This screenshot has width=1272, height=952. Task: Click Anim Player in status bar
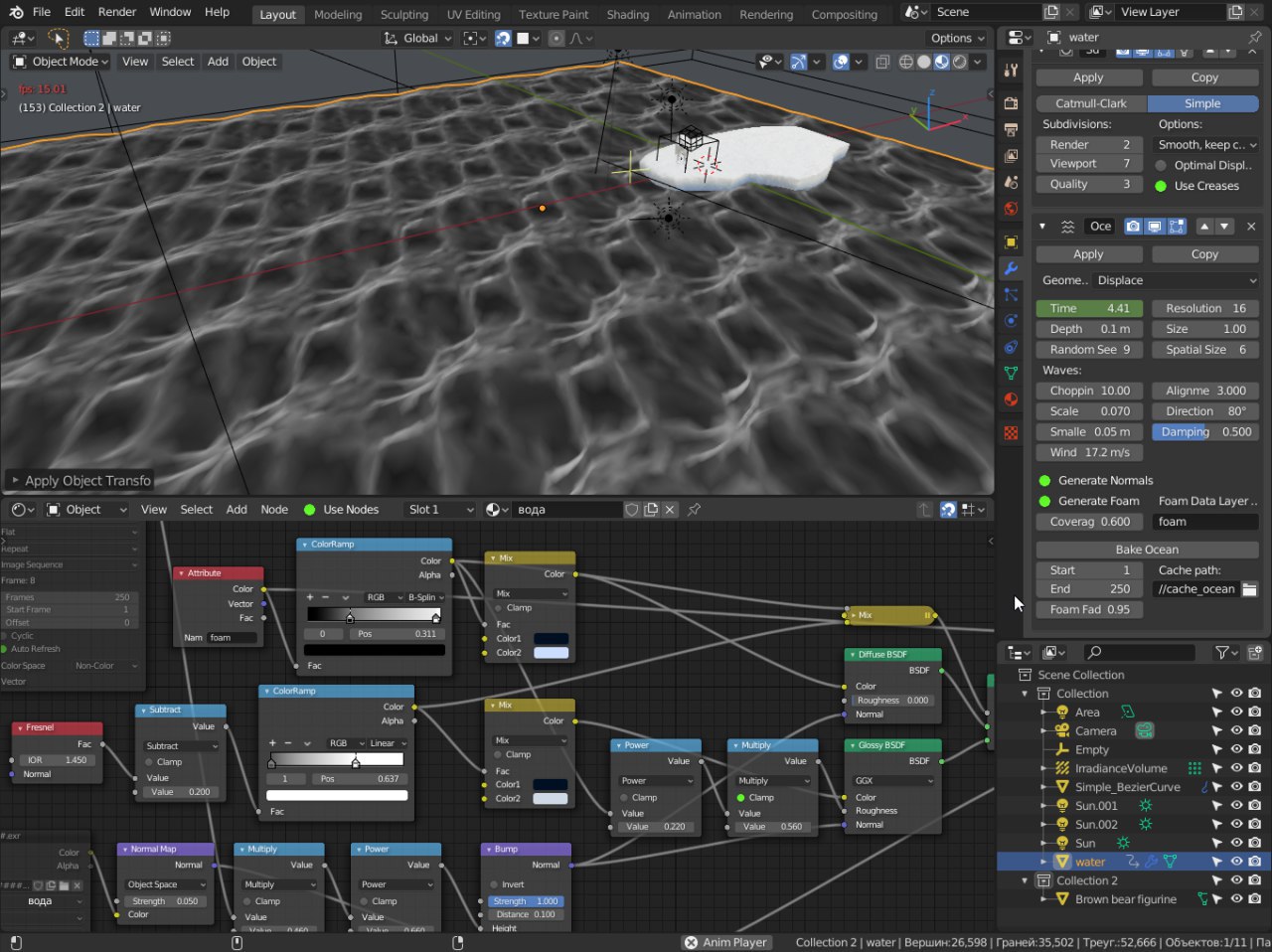click(x=734, y=942)
